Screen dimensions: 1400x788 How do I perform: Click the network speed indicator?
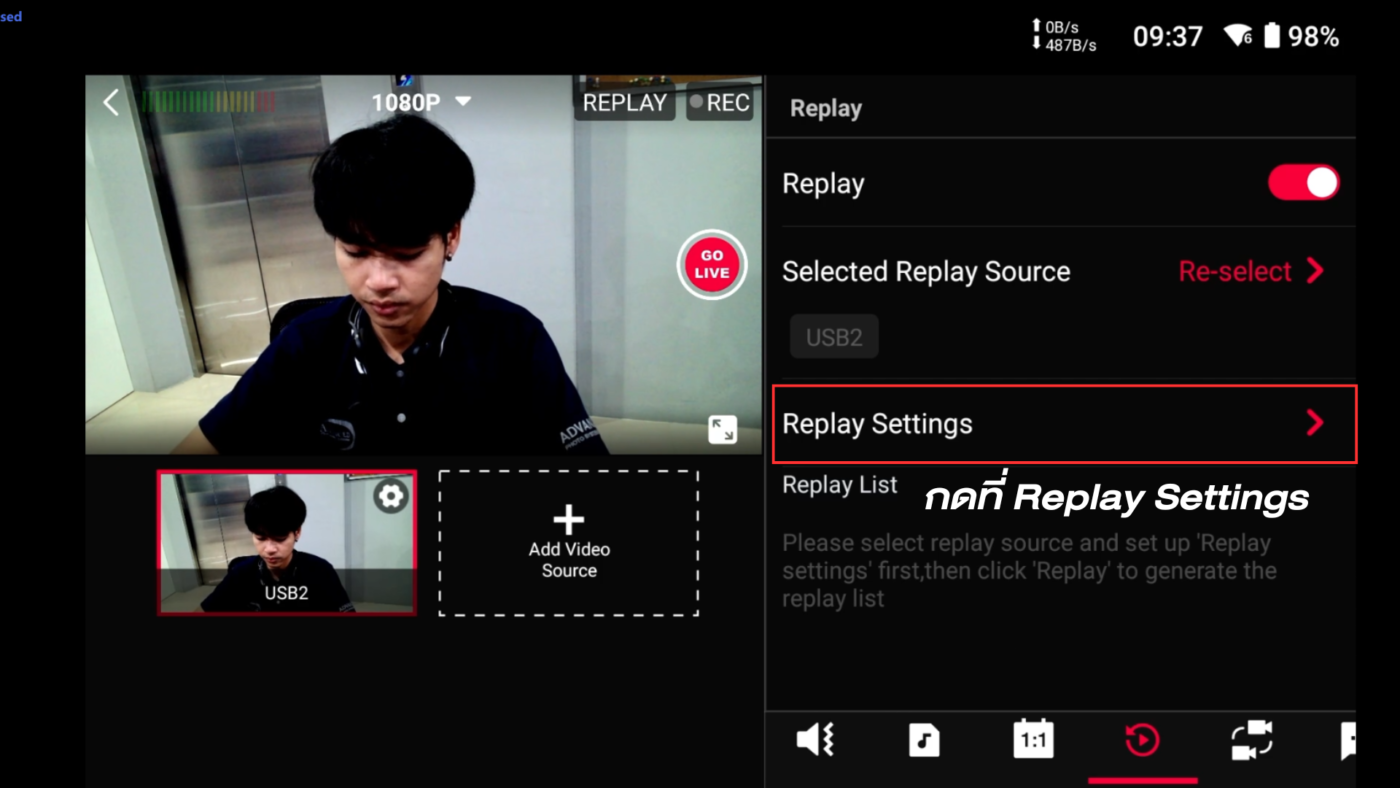click(x=1064, y=37)
